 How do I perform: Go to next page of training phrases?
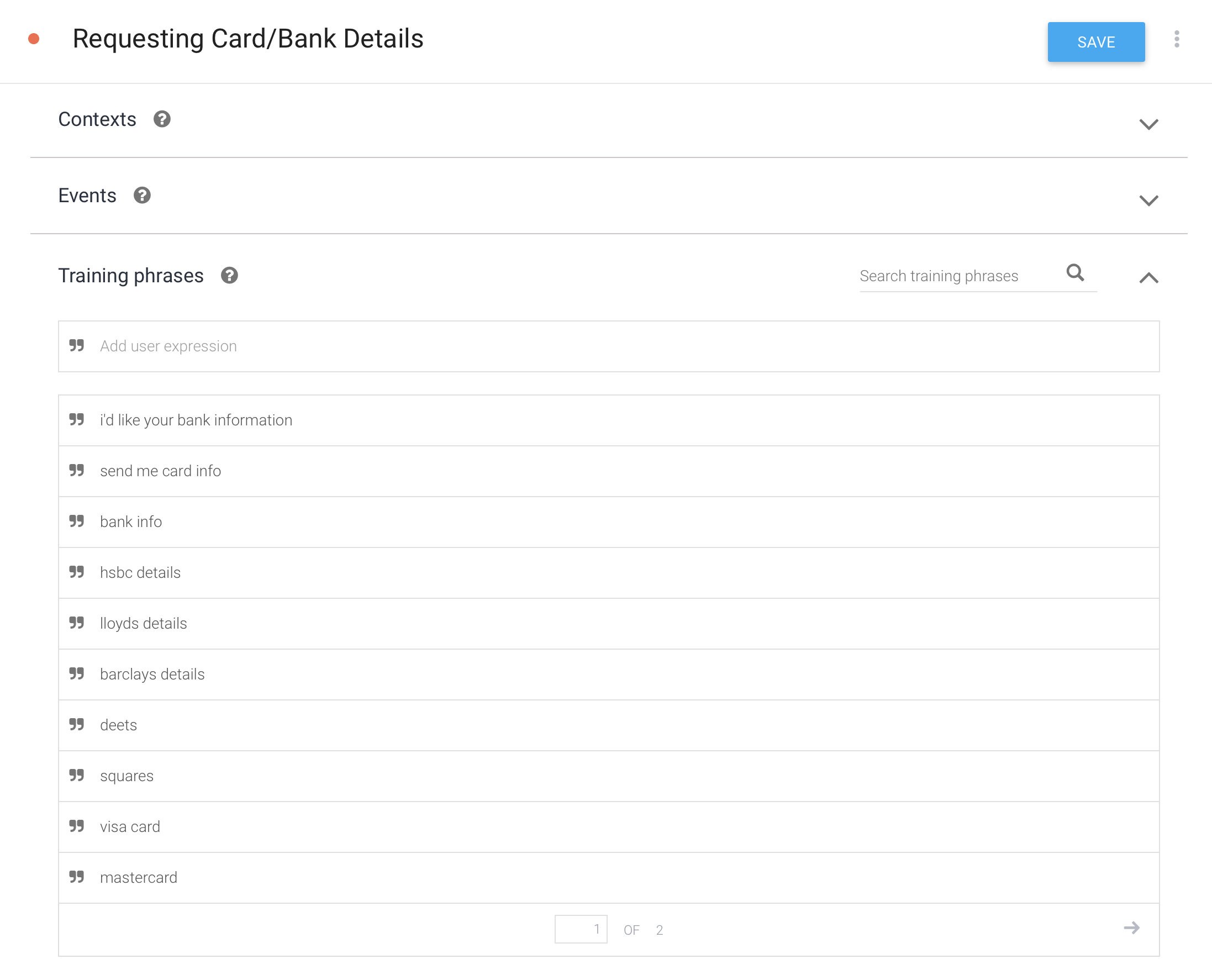pyautogui.click(x=1131, y=928)
